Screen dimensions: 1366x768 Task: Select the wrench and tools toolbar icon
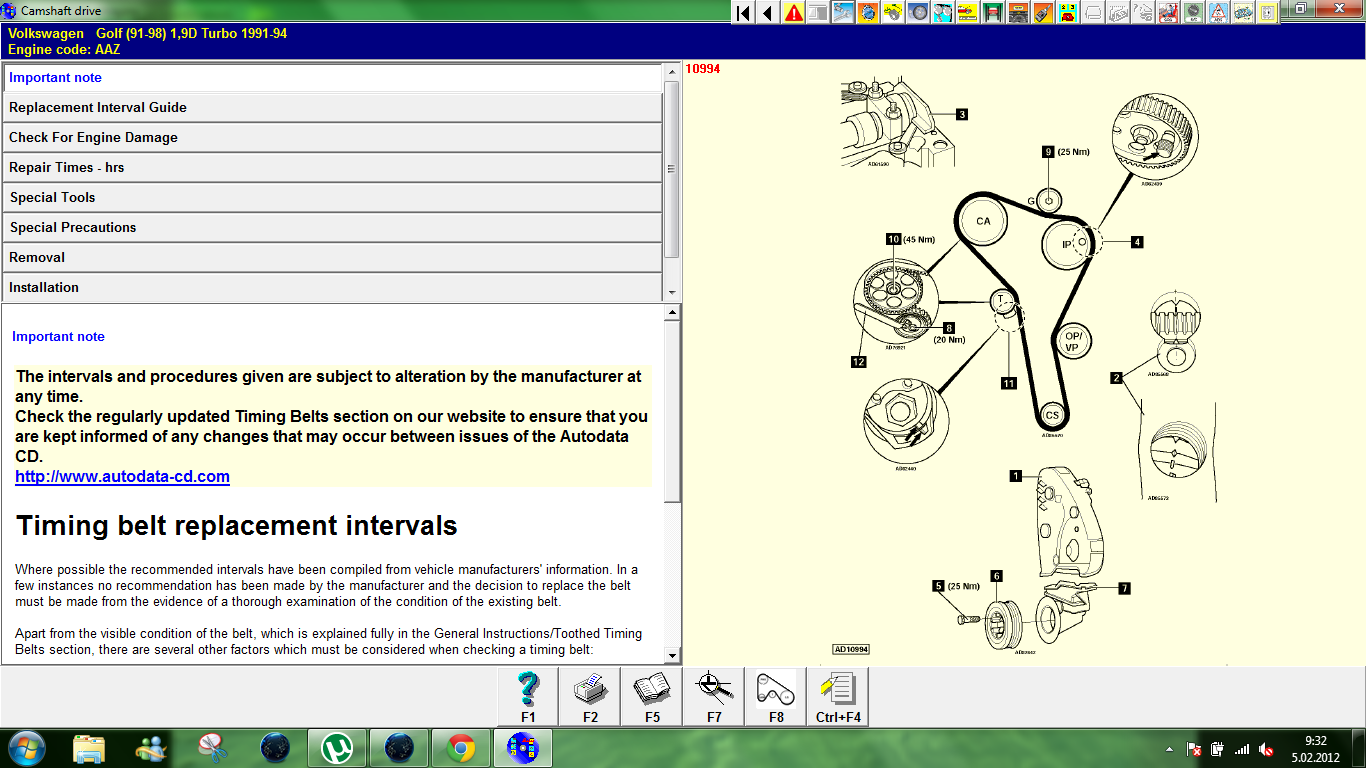coord(843,13)
